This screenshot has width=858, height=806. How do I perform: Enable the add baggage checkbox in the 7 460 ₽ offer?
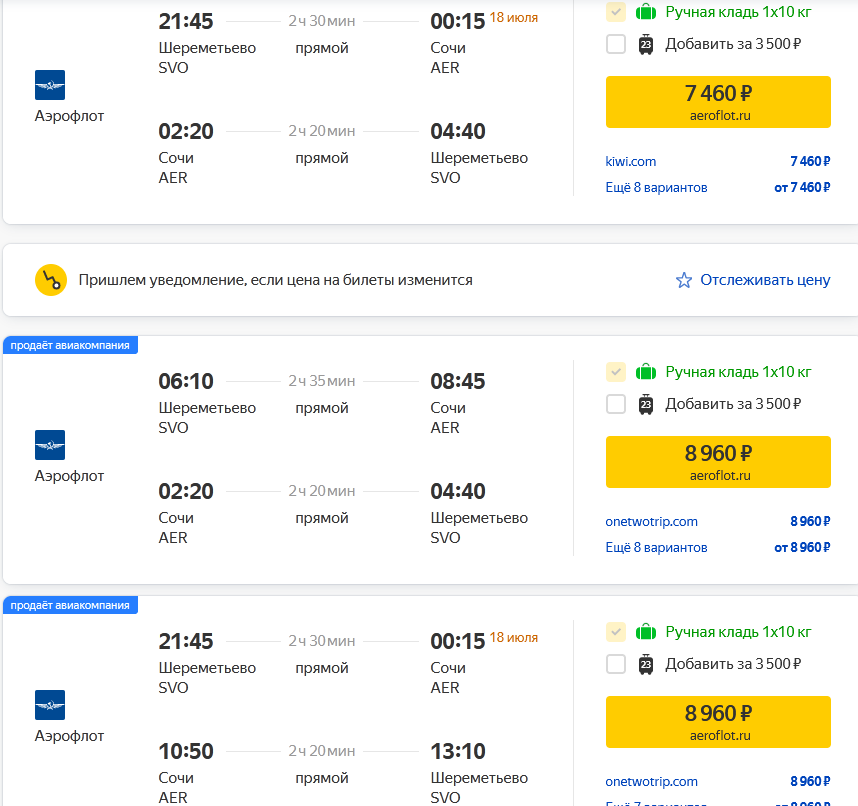click(616, 44)
